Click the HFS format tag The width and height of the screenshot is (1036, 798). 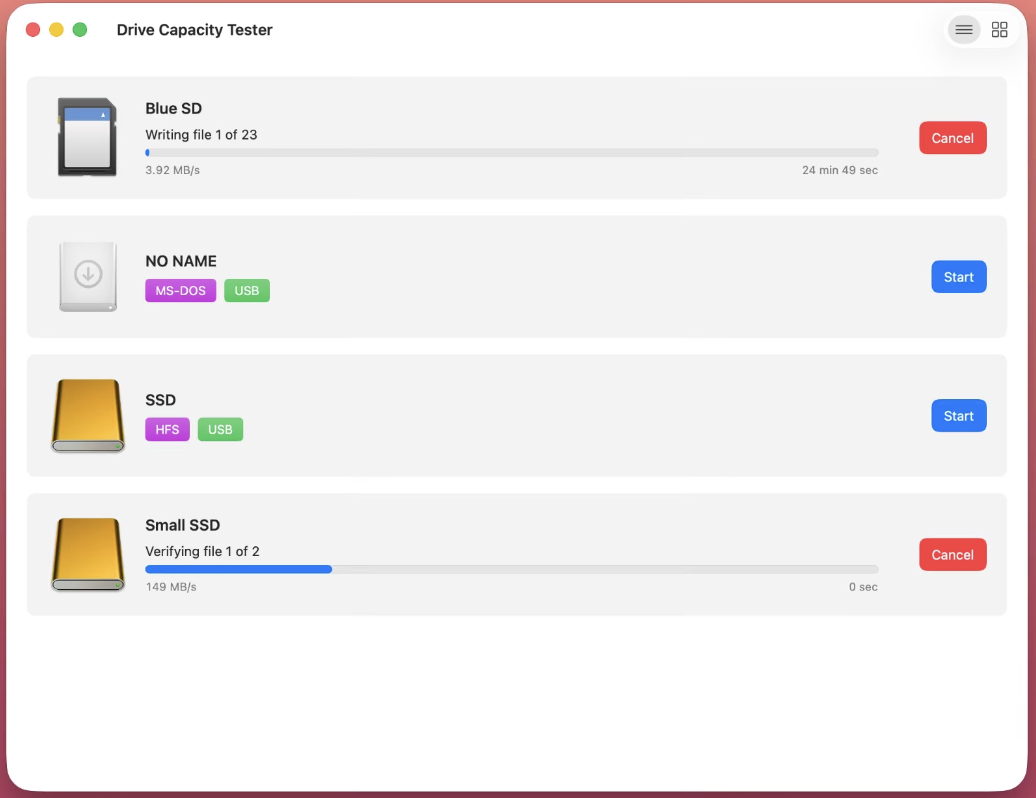click(167, 429)
